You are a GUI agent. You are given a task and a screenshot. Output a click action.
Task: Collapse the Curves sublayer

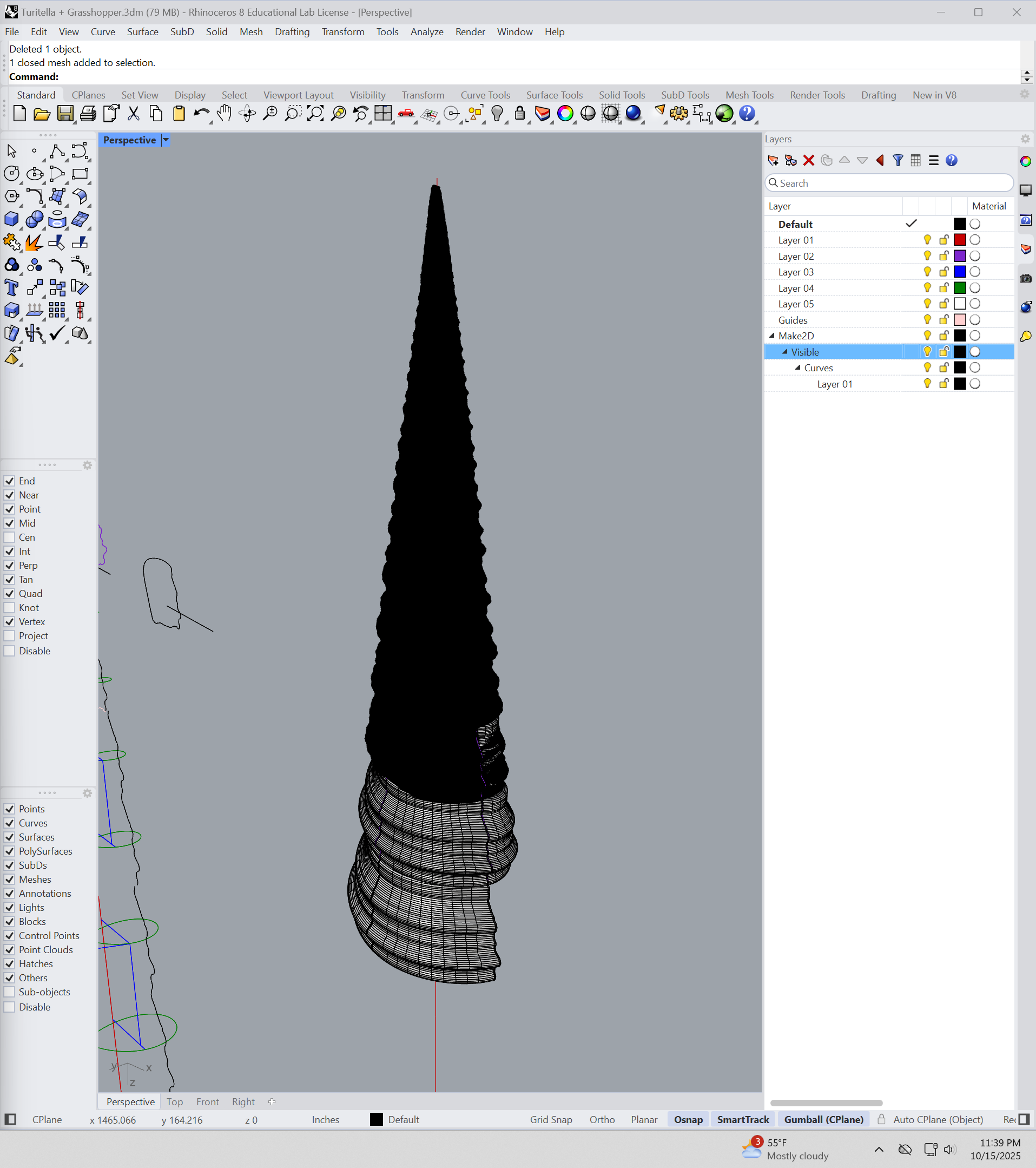click(x=798, y=368)
